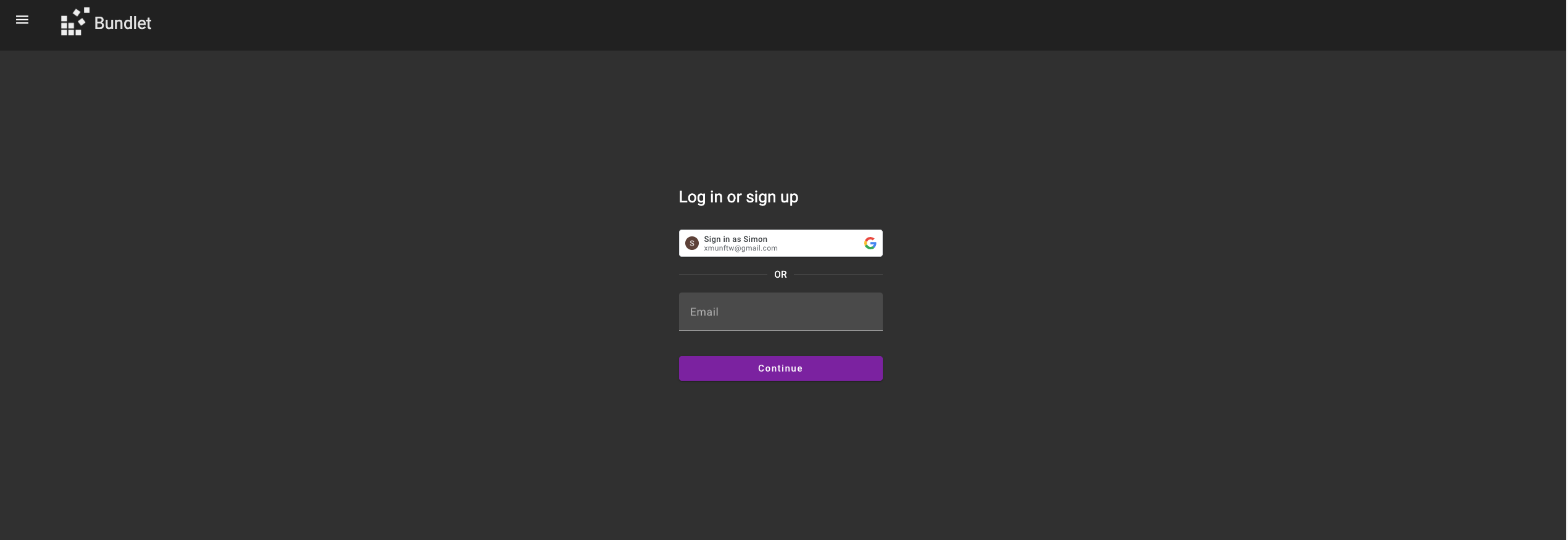This screenshot has height=540, width=1568.
Task: Click the Google G logo
Action: pos(870,243)
